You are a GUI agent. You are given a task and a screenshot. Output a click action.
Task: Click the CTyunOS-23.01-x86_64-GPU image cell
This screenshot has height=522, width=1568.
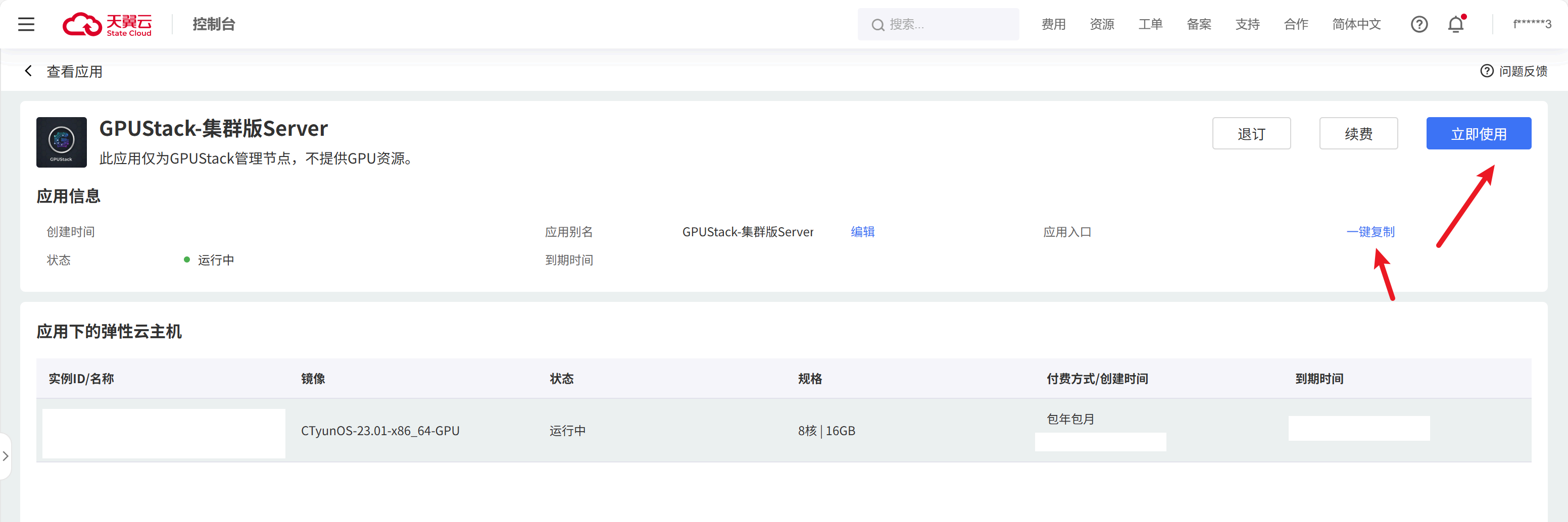(x=380, y=431)
